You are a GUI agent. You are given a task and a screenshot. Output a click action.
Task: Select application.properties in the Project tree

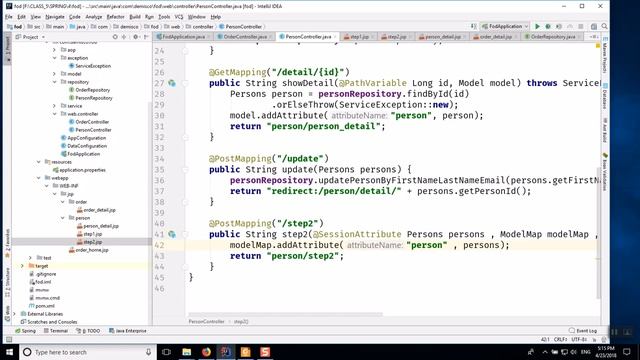[79, 170]
